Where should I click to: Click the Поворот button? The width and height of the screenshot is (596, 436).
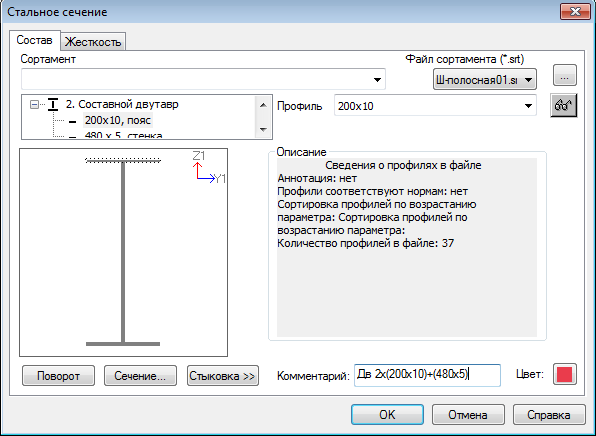[58, 376]
